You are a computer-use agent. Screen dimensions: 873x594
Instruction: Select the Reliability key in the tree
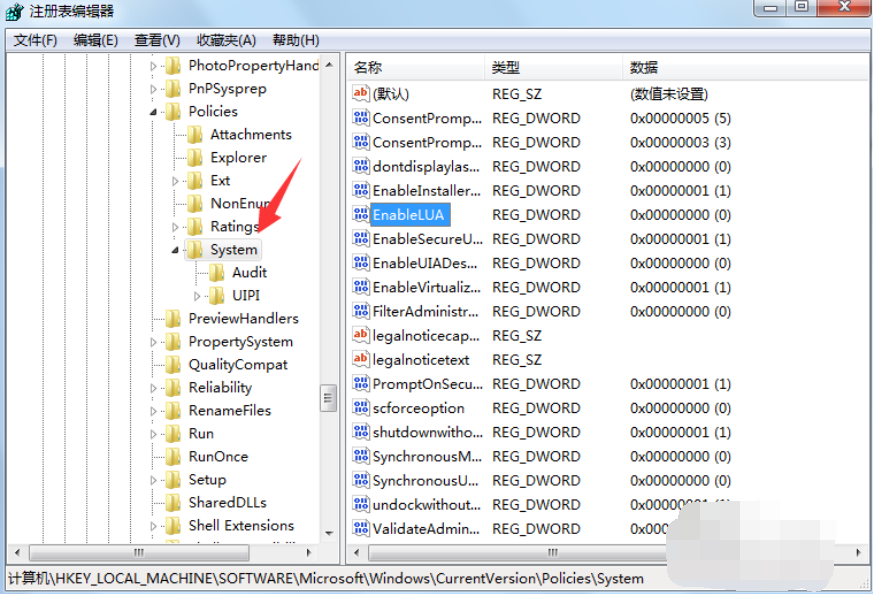[x=220, y=387]
